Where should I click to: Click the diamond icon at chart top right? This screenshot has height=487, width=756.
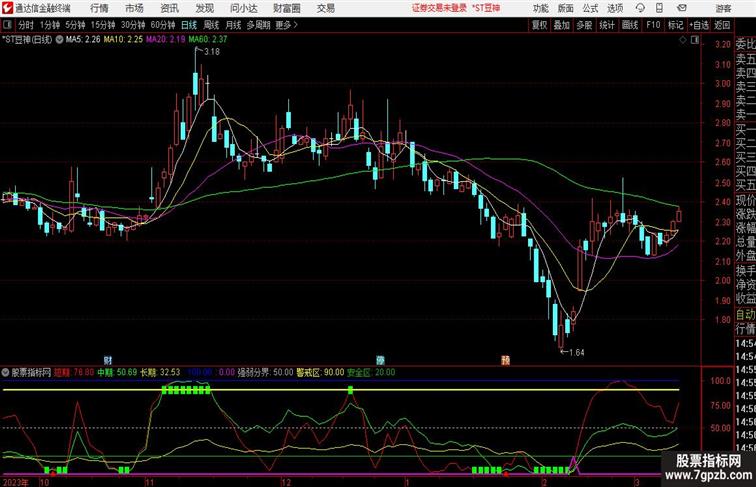tap(683, 41)
